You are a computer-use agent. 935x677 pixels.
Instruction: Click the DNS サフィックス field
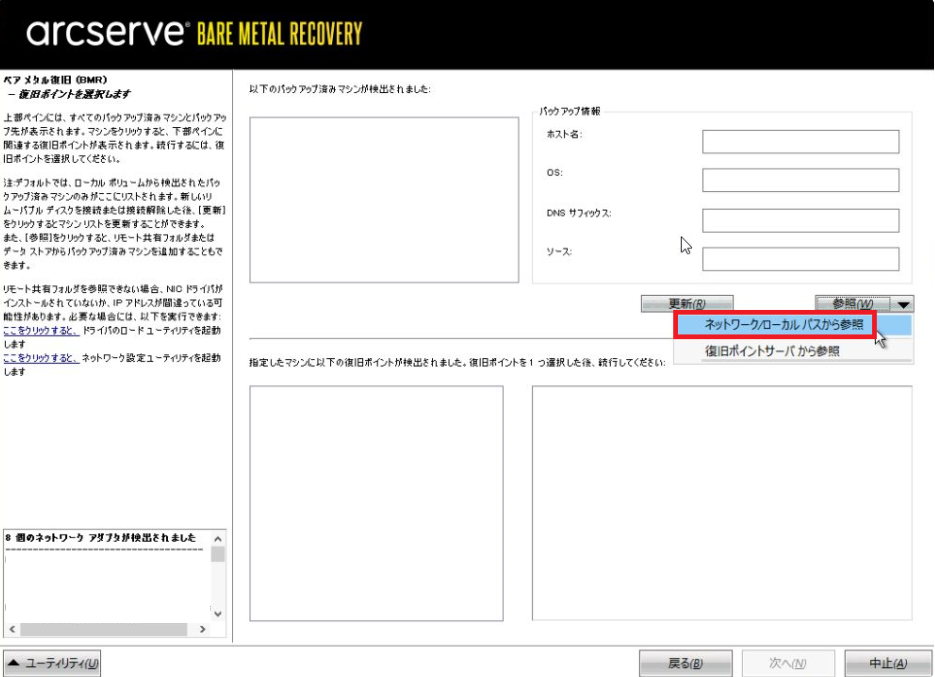coord(800,221)
